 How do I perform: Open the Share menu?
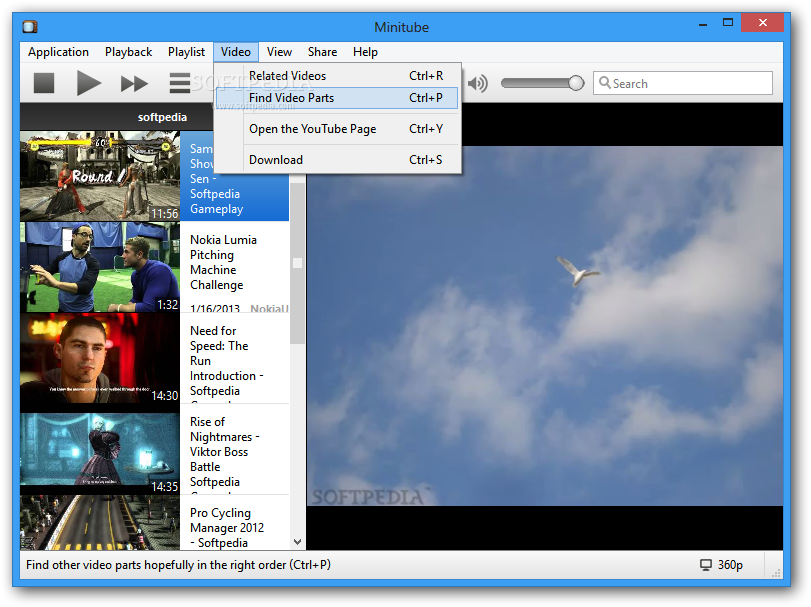click(x=322, y=52)
